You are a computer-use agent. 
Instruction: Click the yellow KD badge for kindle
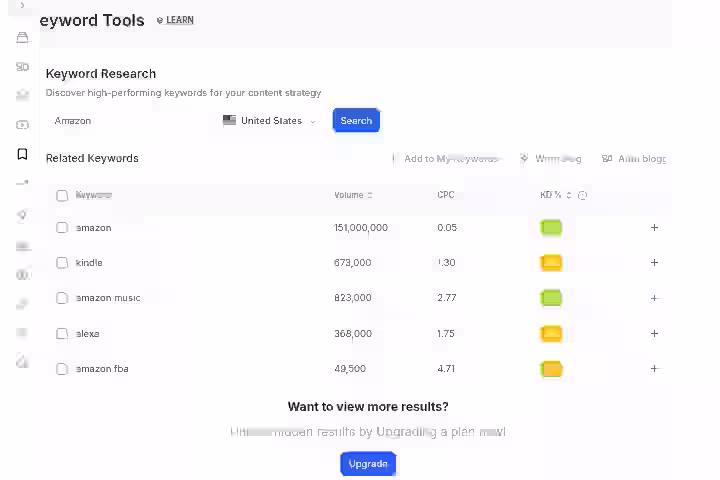[x=551, y=263]
